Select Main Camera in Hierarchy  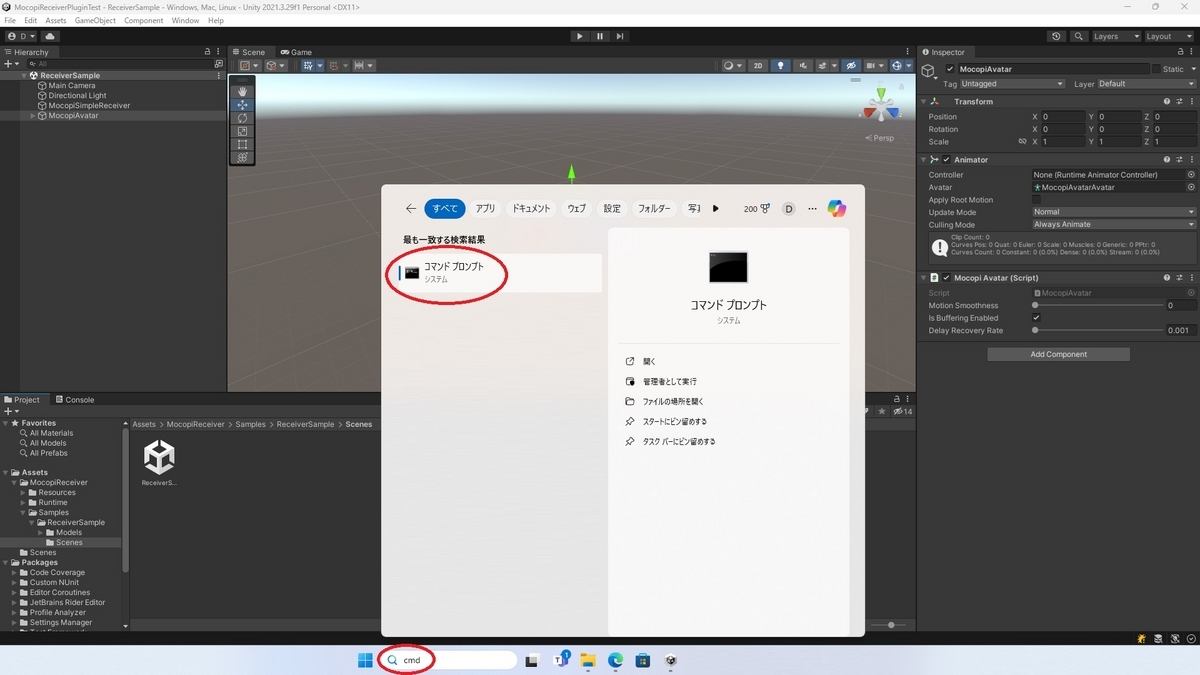pos(72,85)
